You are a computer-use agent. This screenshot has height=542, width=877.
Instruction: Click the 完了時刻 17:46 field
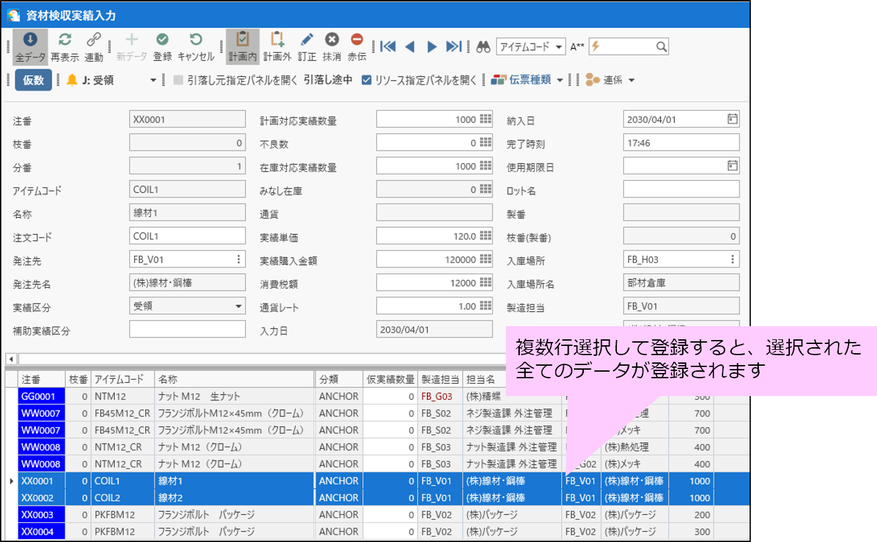(681, 143)
